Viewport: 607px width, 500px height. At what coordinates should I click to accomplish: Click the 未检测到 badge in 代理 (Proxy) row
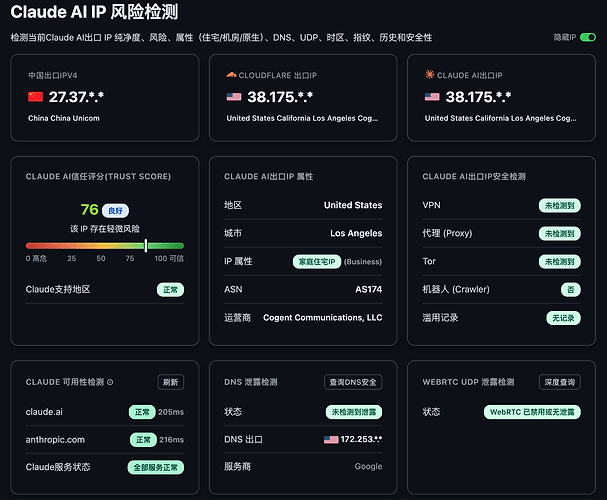click(x=559, y=234)
